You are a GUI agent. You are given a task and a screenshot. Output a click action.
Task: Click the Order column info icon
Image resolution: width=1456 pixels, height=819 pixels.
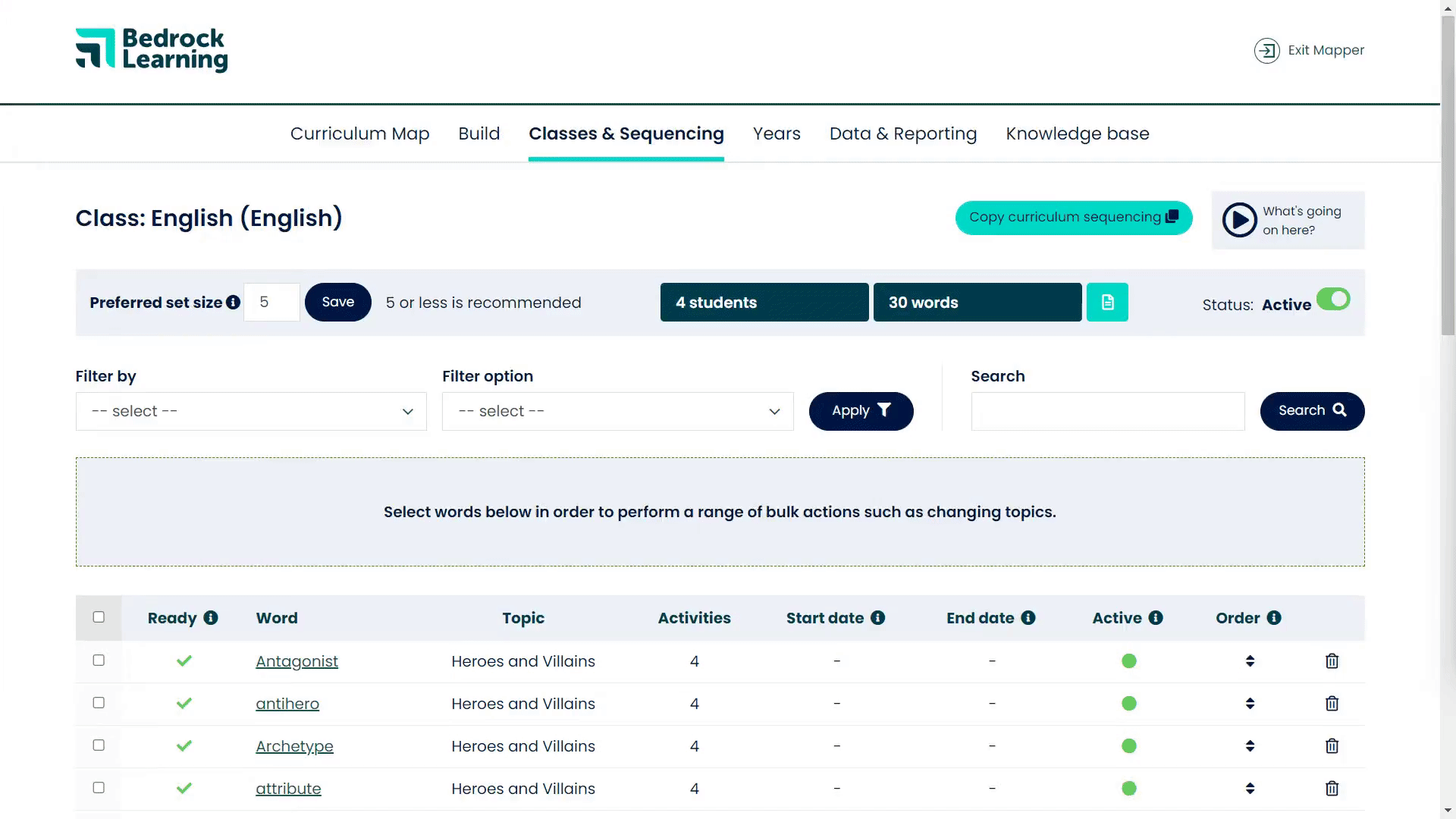(1274, 618)
